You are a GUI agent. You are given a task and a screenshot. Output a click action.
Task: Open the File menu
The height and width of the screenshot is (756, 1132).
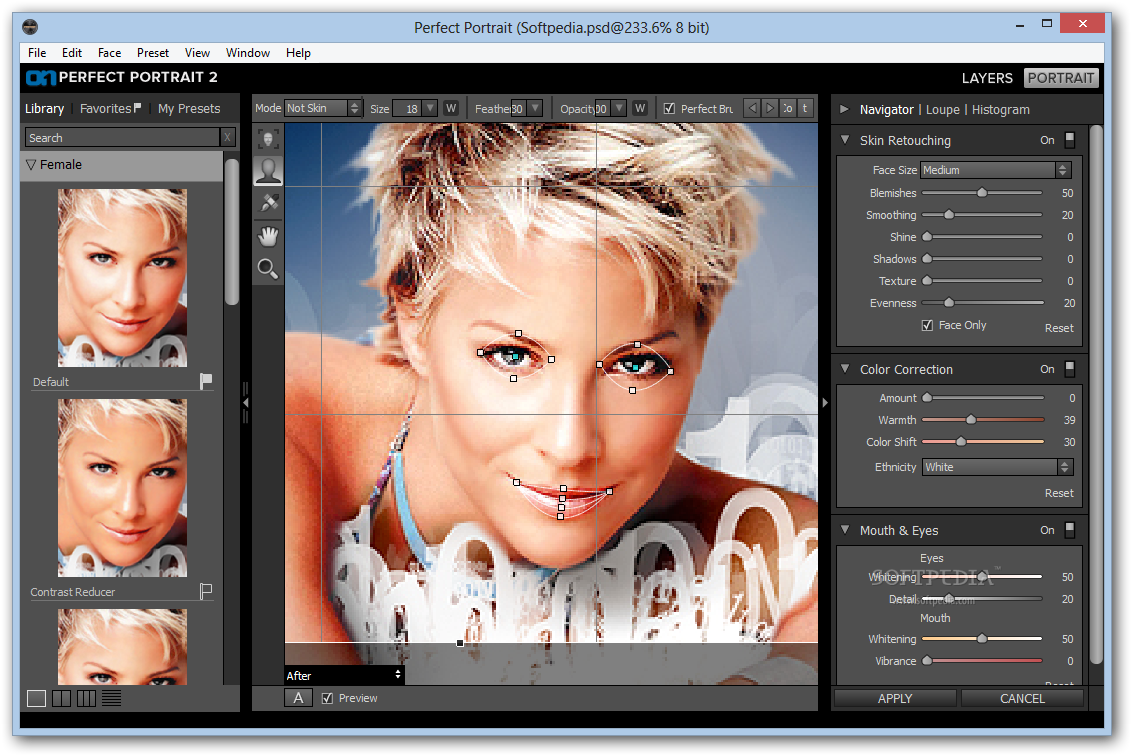[x=37, y=53]
